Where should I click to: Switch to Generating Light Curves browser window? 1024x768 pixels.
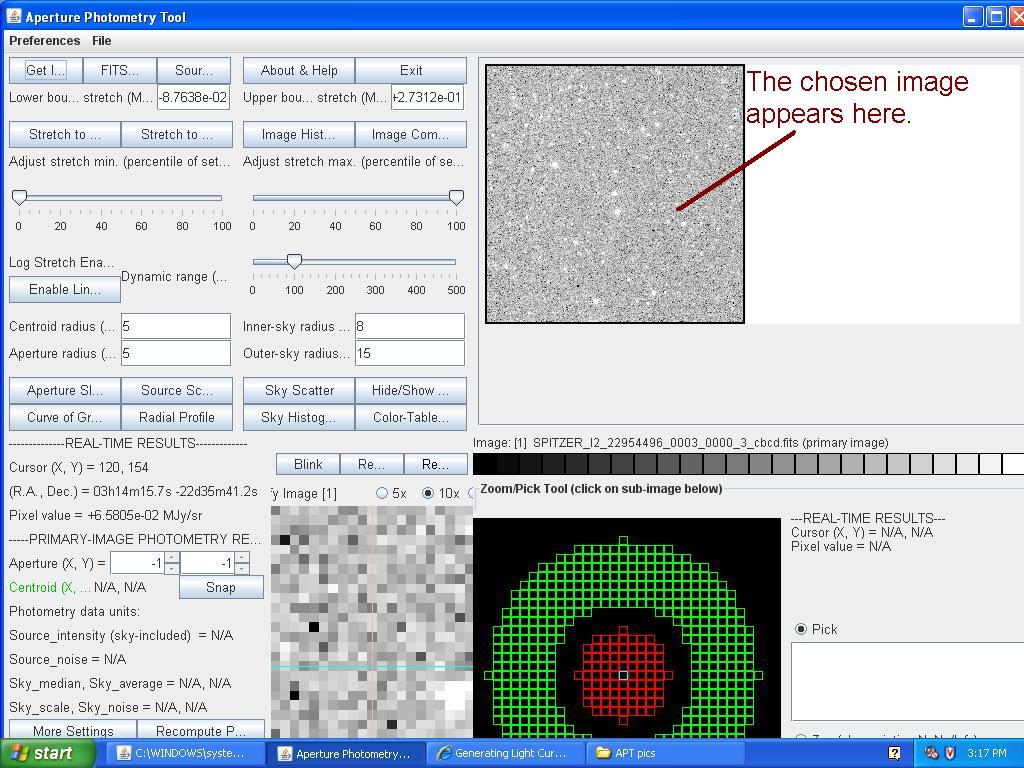503,753
